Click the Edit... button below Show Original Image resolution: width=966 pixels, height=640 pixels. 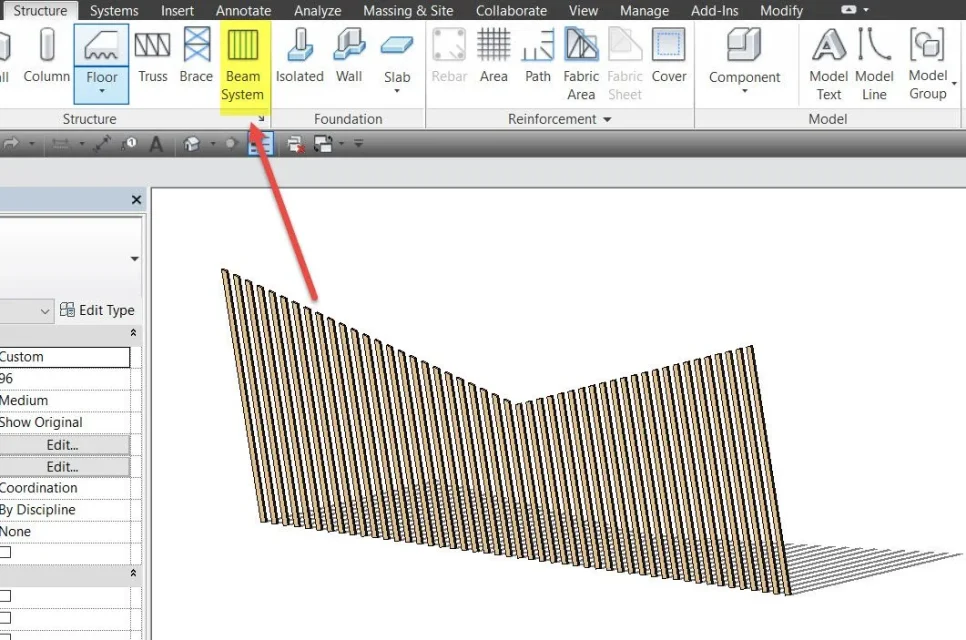63,445
